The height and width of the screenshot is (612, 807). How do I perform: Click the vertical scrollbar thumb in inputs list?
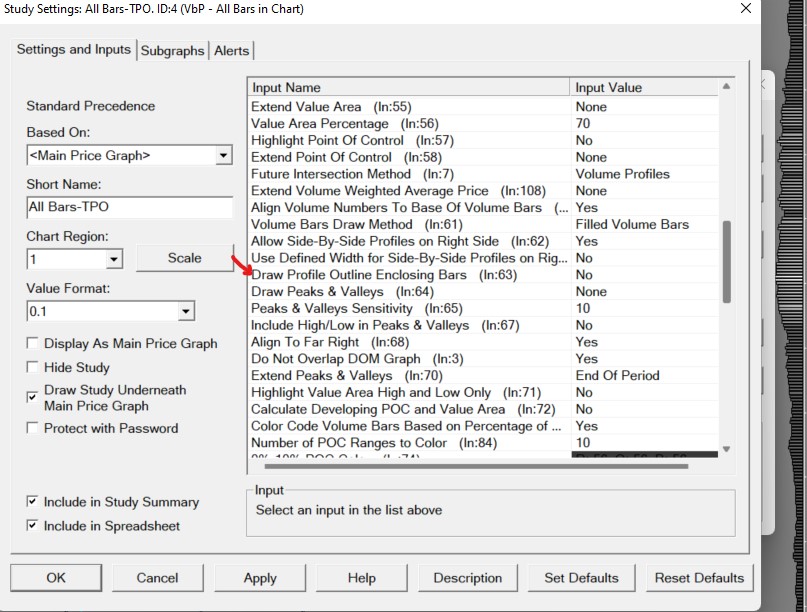[x=726, y=261]
